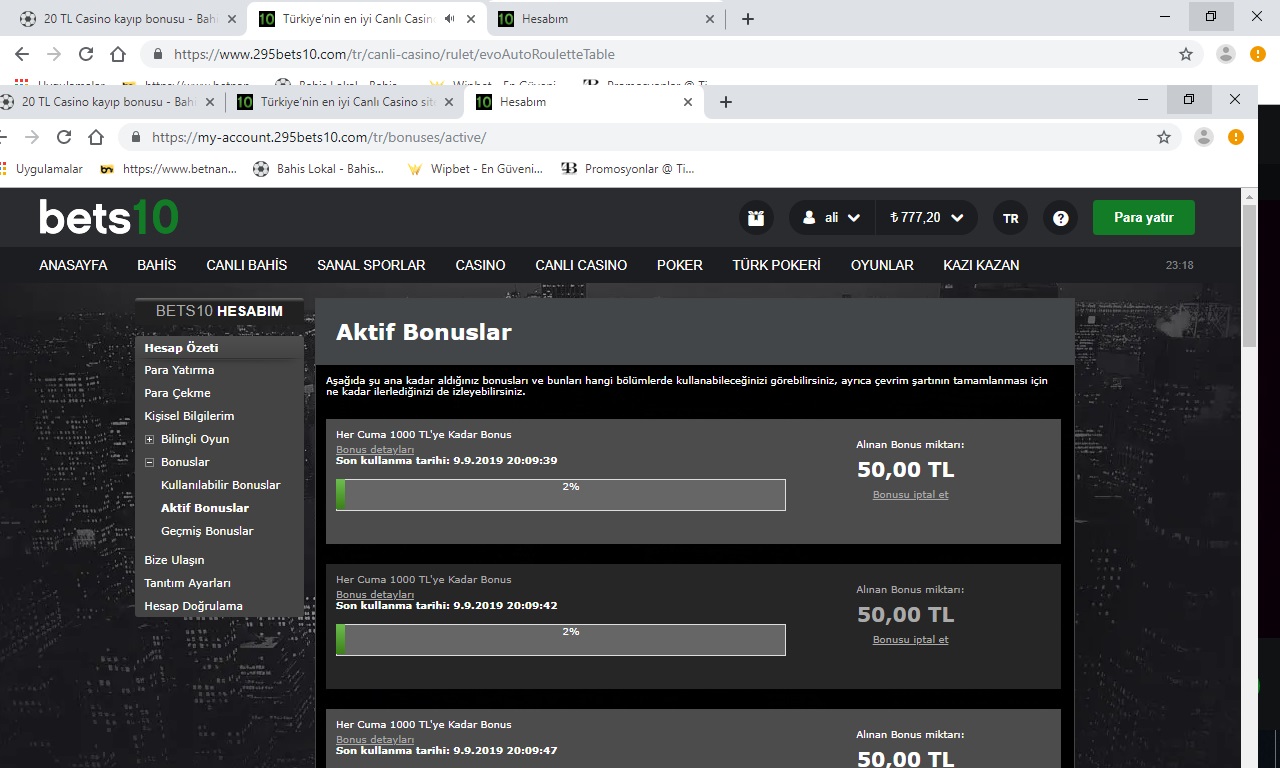Open TÜRK POKERİ menu

(x=776, y=265)
